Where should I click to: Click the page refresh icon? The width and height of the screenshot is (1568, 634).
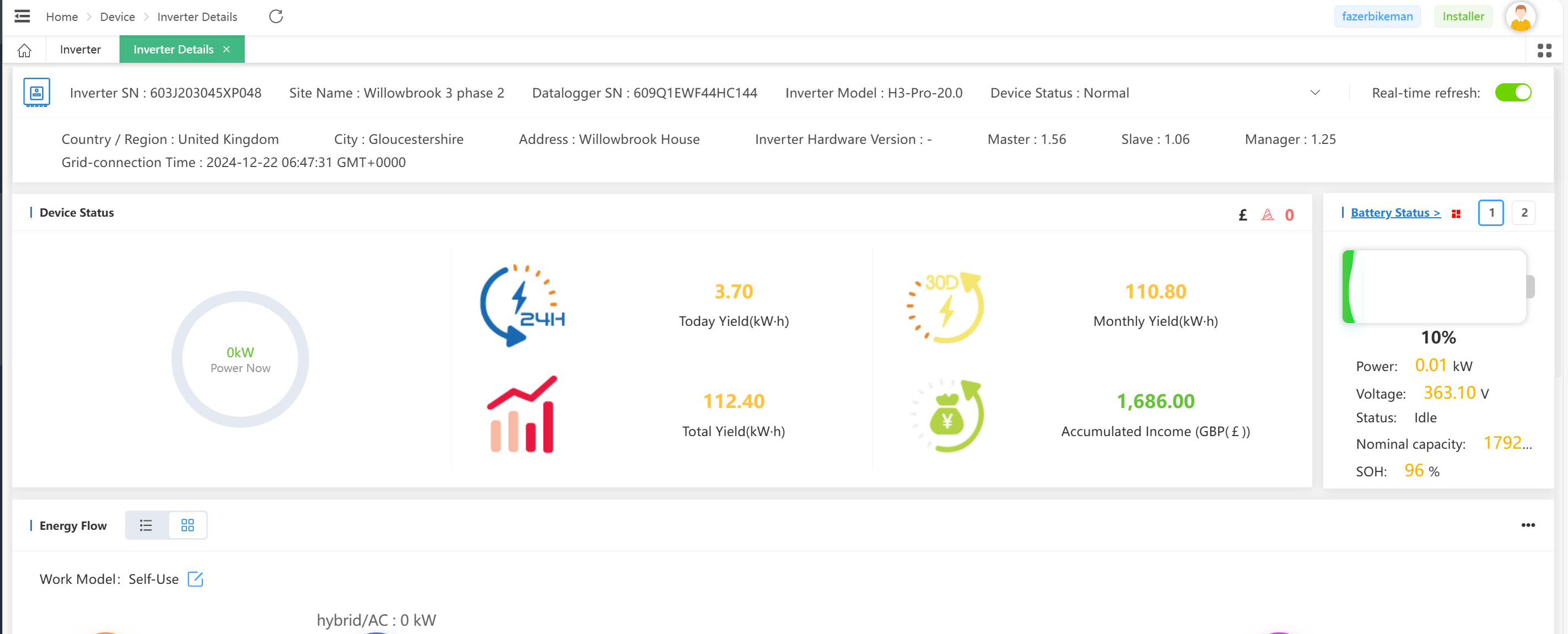pyautogui.click(x=276, y=17)
